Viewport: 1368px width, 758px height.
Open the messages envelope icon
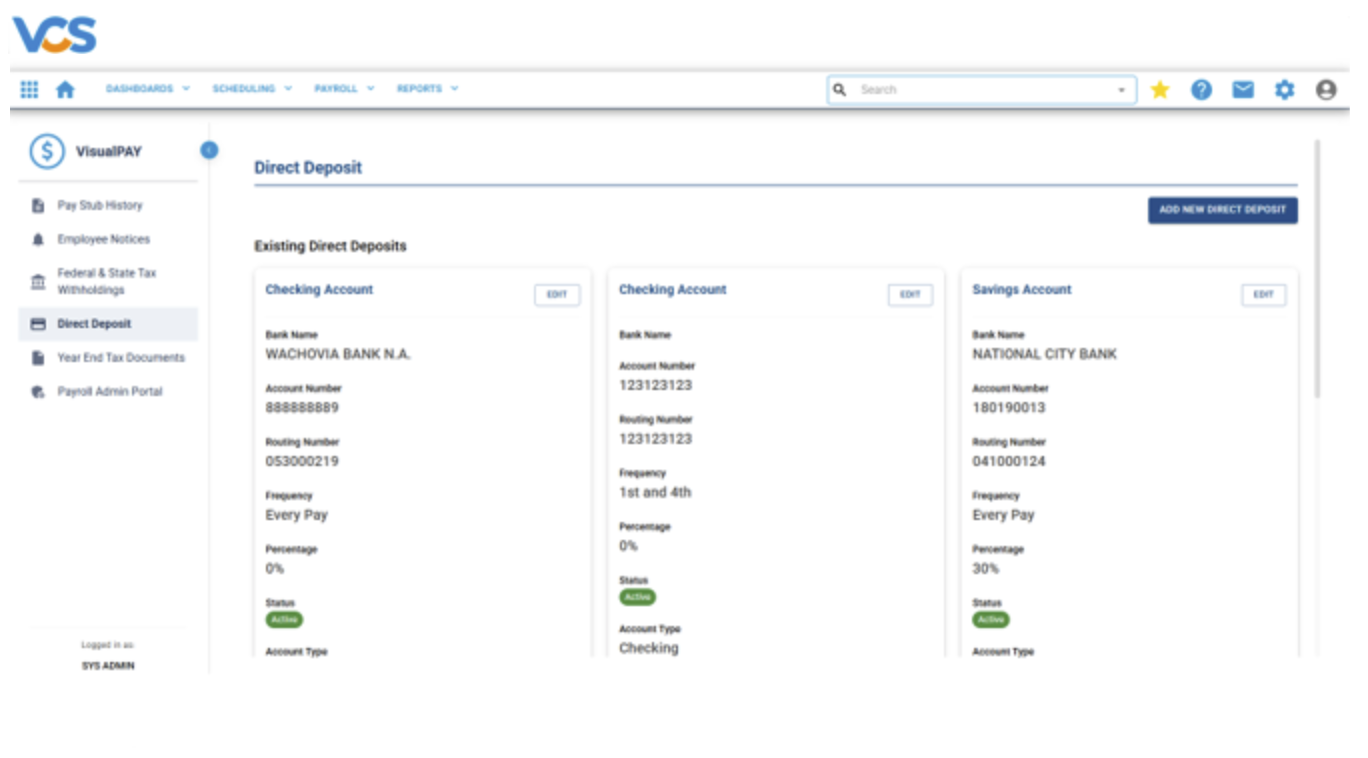(1242, 89)
